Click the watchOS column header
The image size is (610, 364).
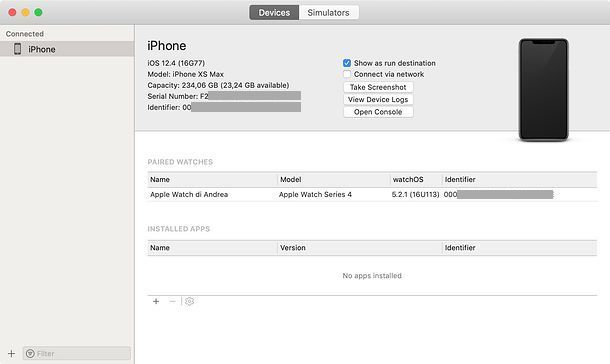point(416,180)
